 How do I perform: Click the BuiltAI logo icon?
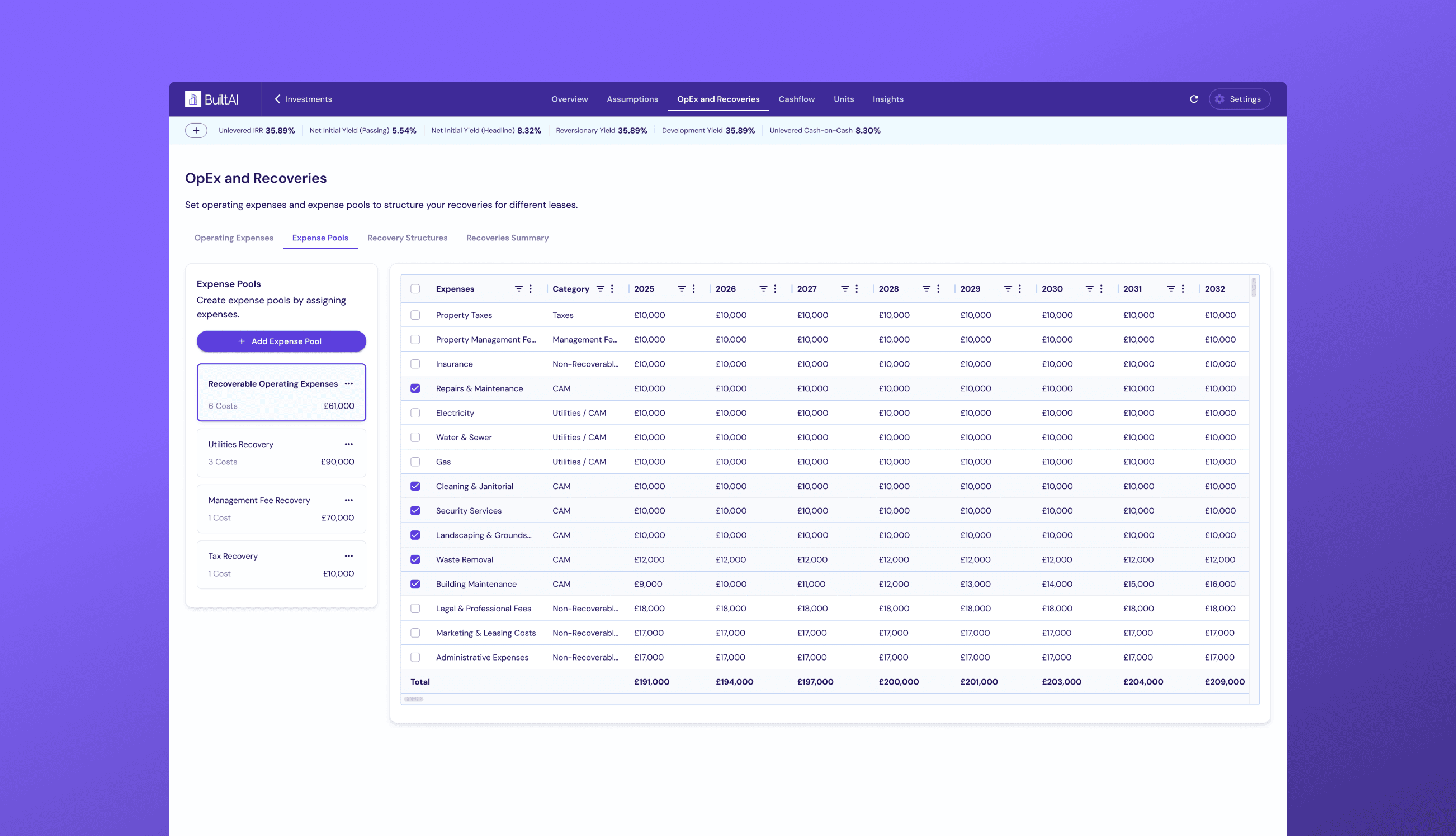(x=193, y=99)
